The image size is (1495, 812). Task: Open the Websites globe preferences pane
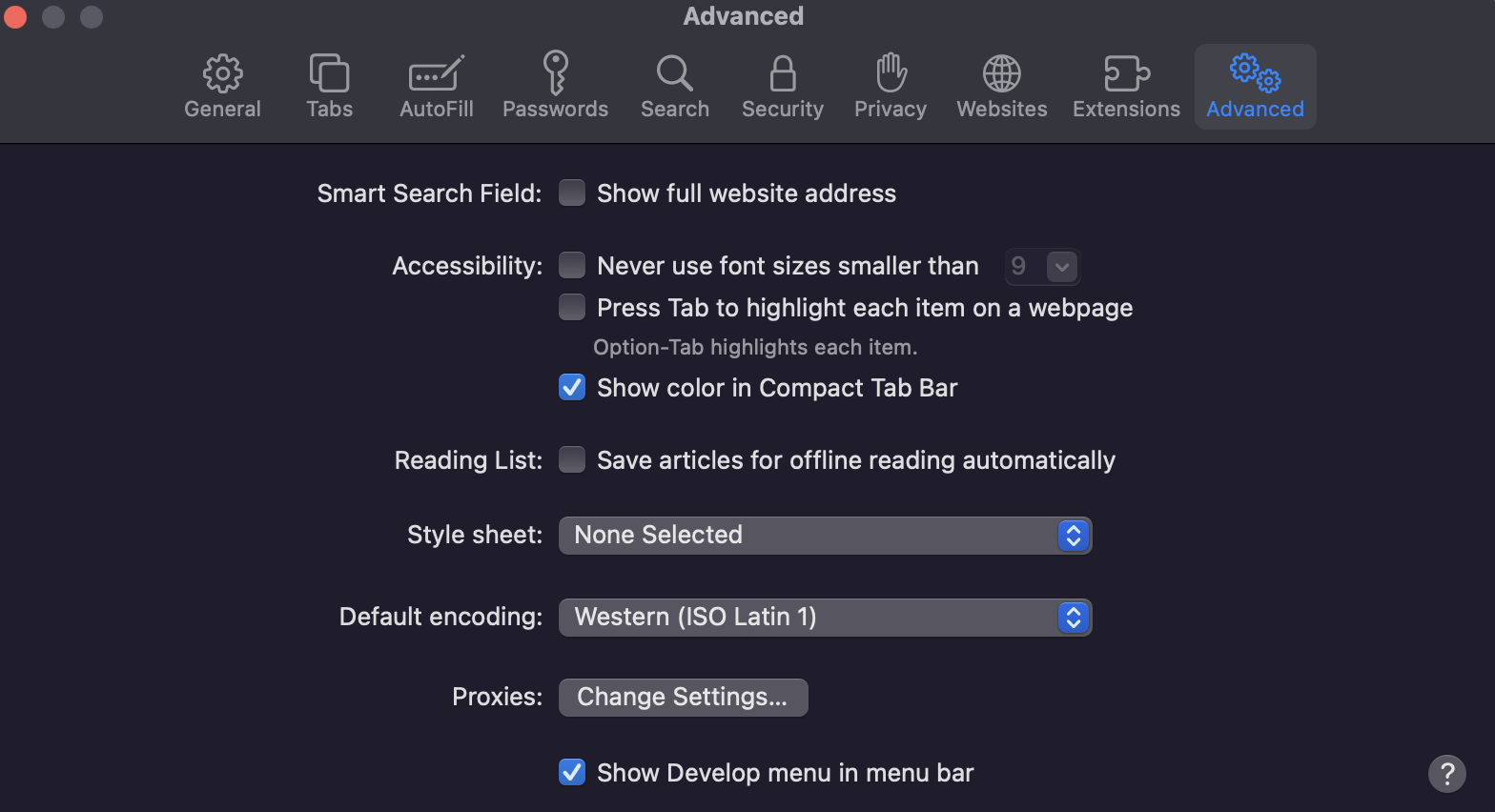click(1001, 87)
